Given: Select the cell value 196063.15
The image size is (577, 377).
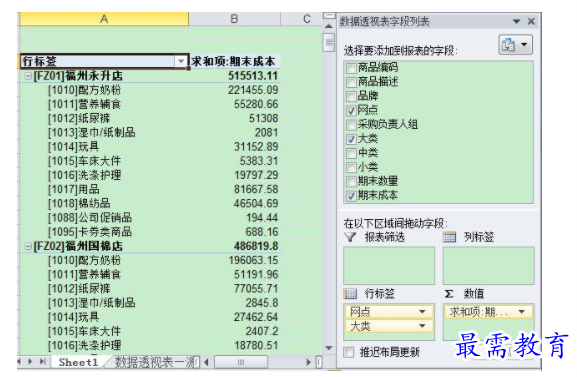Looking at the screenshot, I should [253, 261].
